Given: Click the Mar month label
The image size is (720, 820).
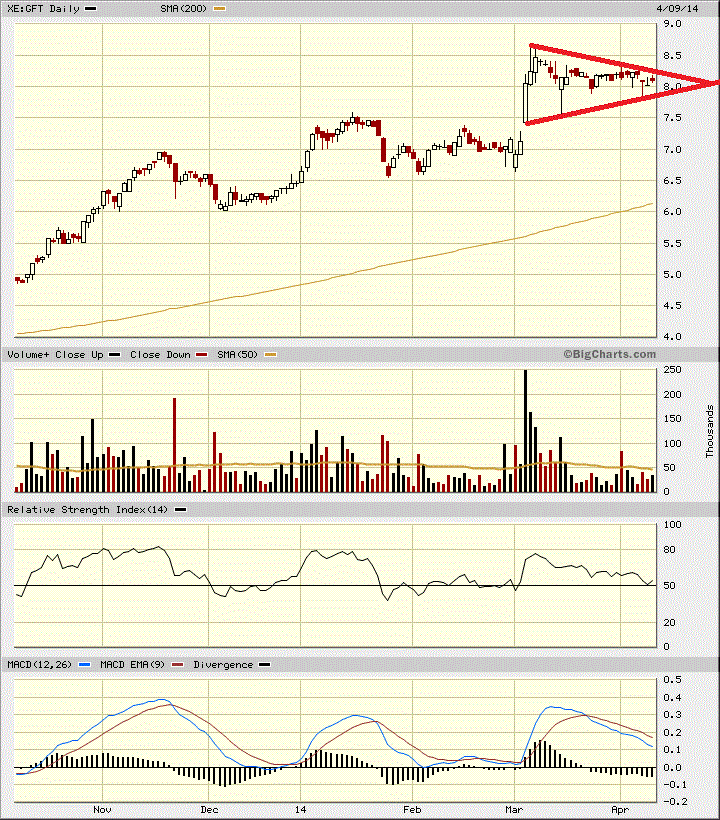Looking at the screenshot, I should click(x=514, y=810).
